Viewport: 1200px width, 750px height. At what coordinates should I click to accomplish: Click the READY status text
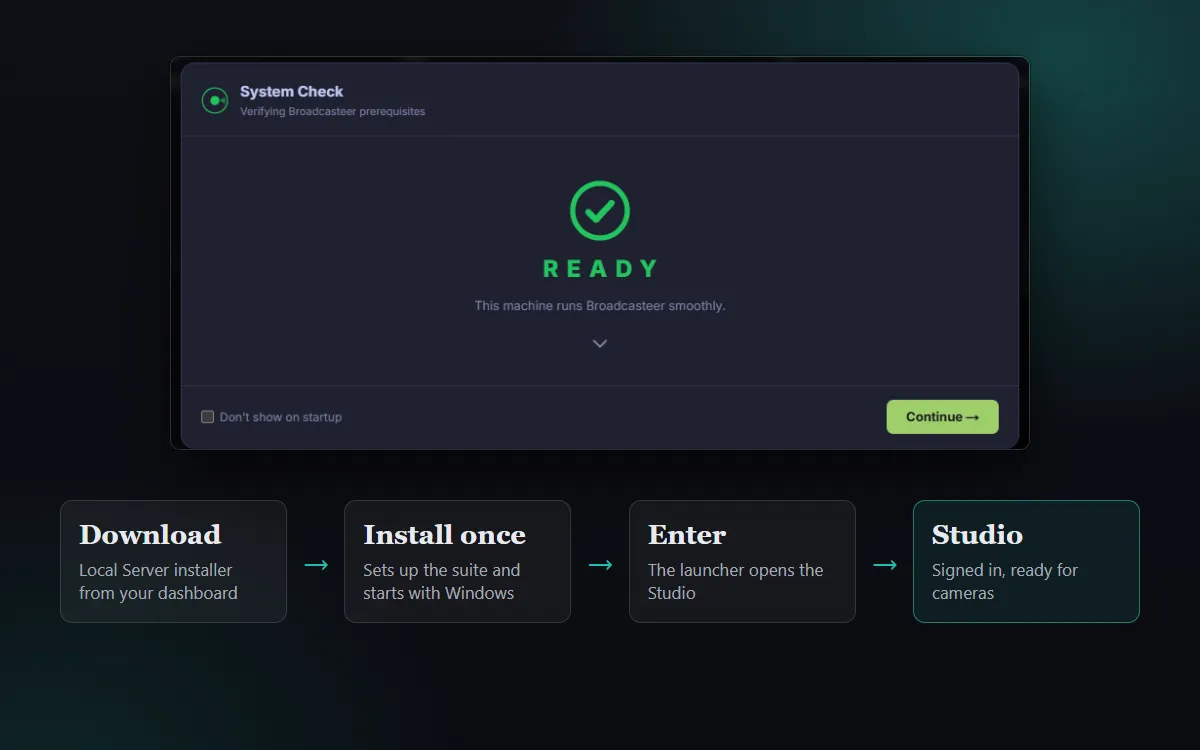600,268
